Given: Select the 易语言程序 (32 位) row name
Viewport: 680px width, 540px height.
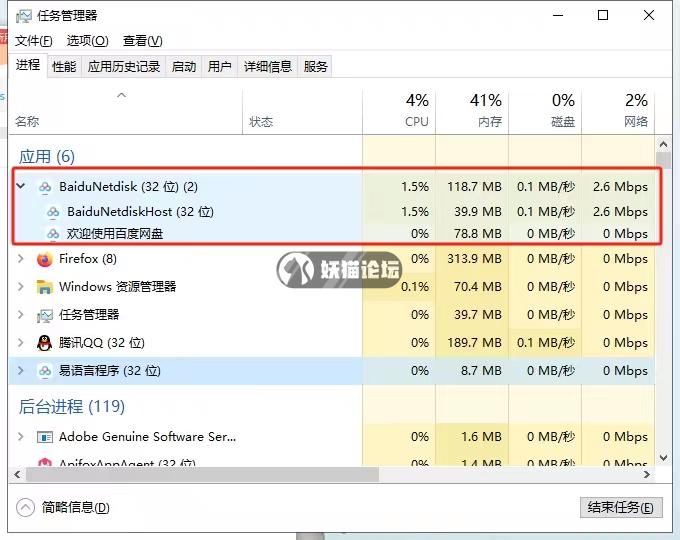Looking at the screenshot, I should pos(110,371).
